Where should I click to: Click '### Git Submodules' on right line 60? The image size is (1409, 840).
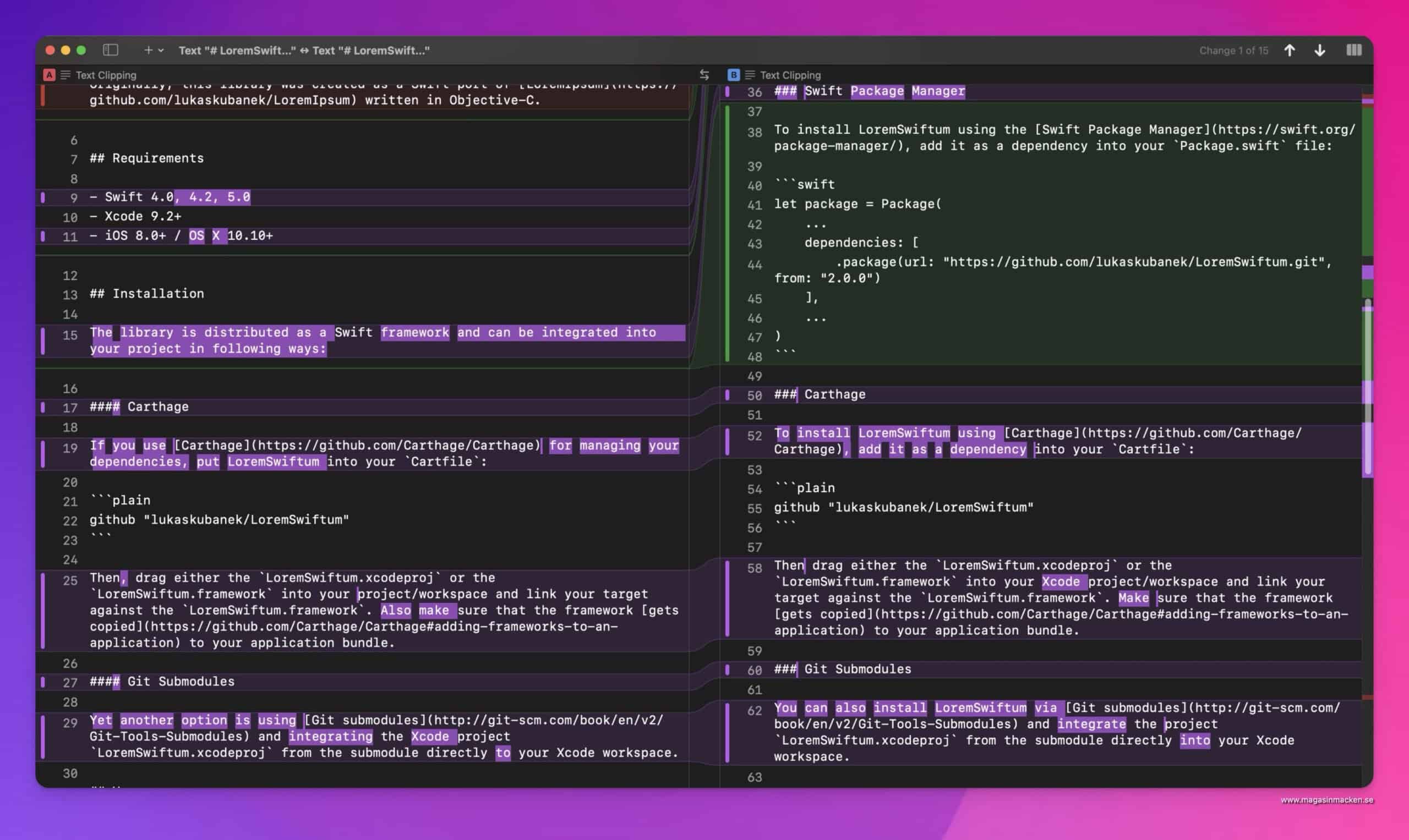[843, 669]
